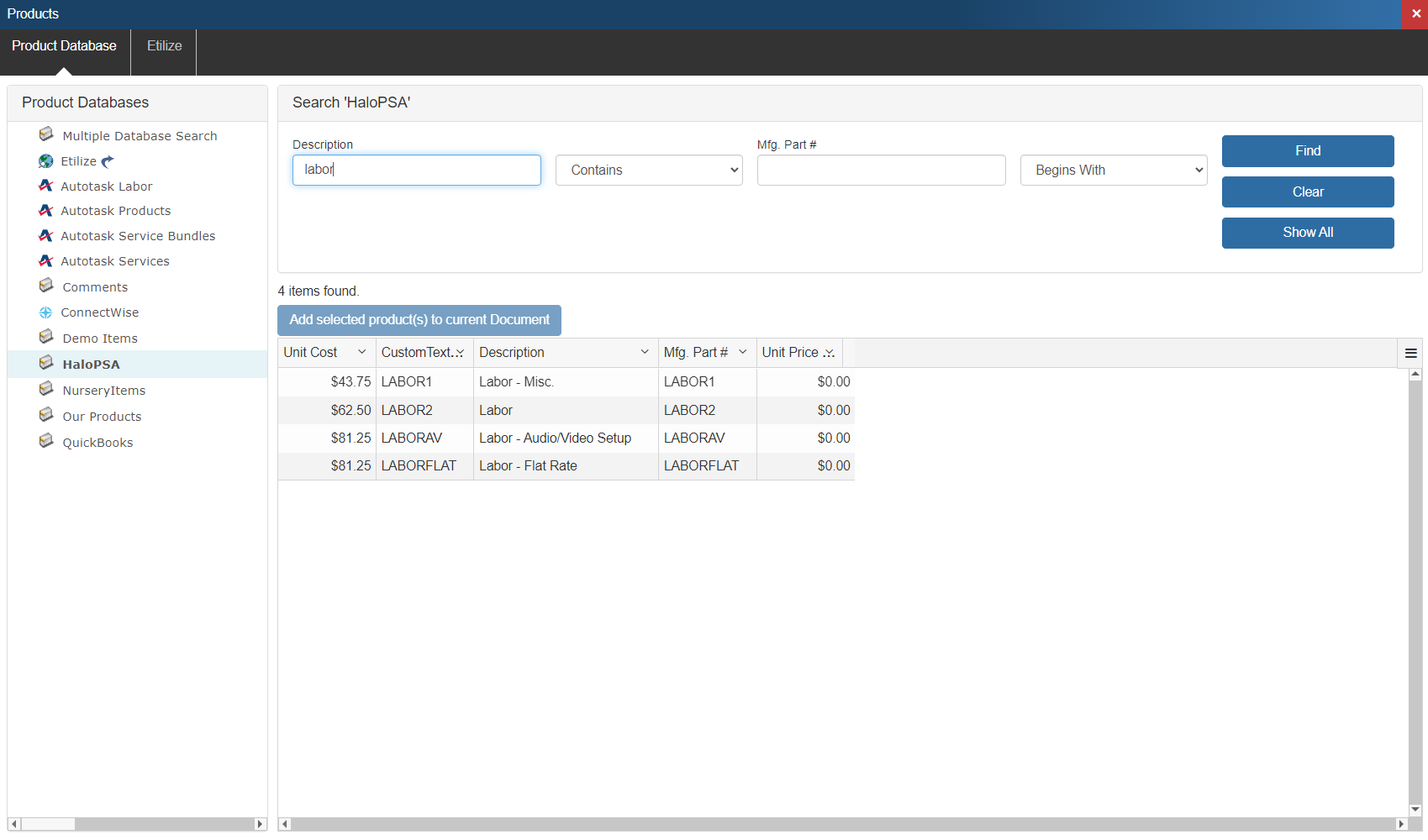Click Add selected product(s) to current Document
Viewport: 1428px width, 840px height.
coord(419,320)
